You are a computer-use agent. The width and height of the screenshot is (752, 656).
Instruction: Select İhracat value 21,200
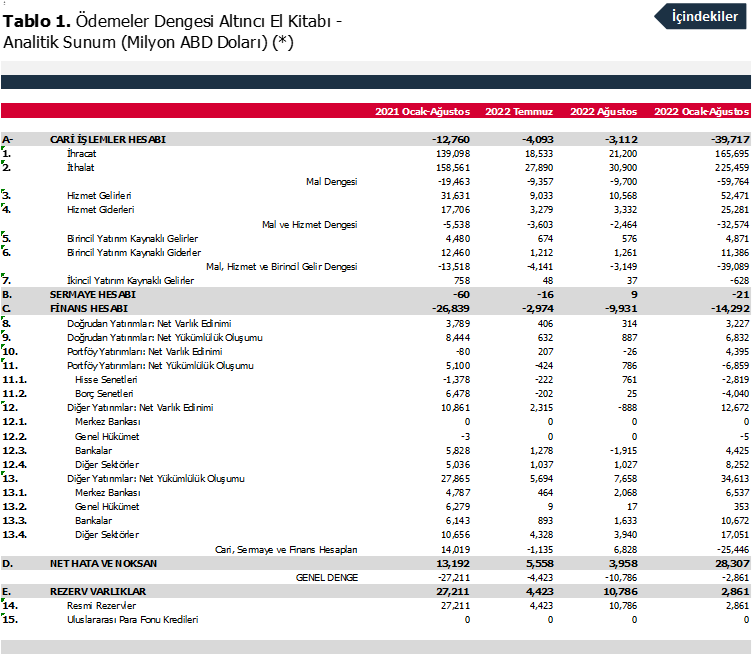[x=623, y=153]
